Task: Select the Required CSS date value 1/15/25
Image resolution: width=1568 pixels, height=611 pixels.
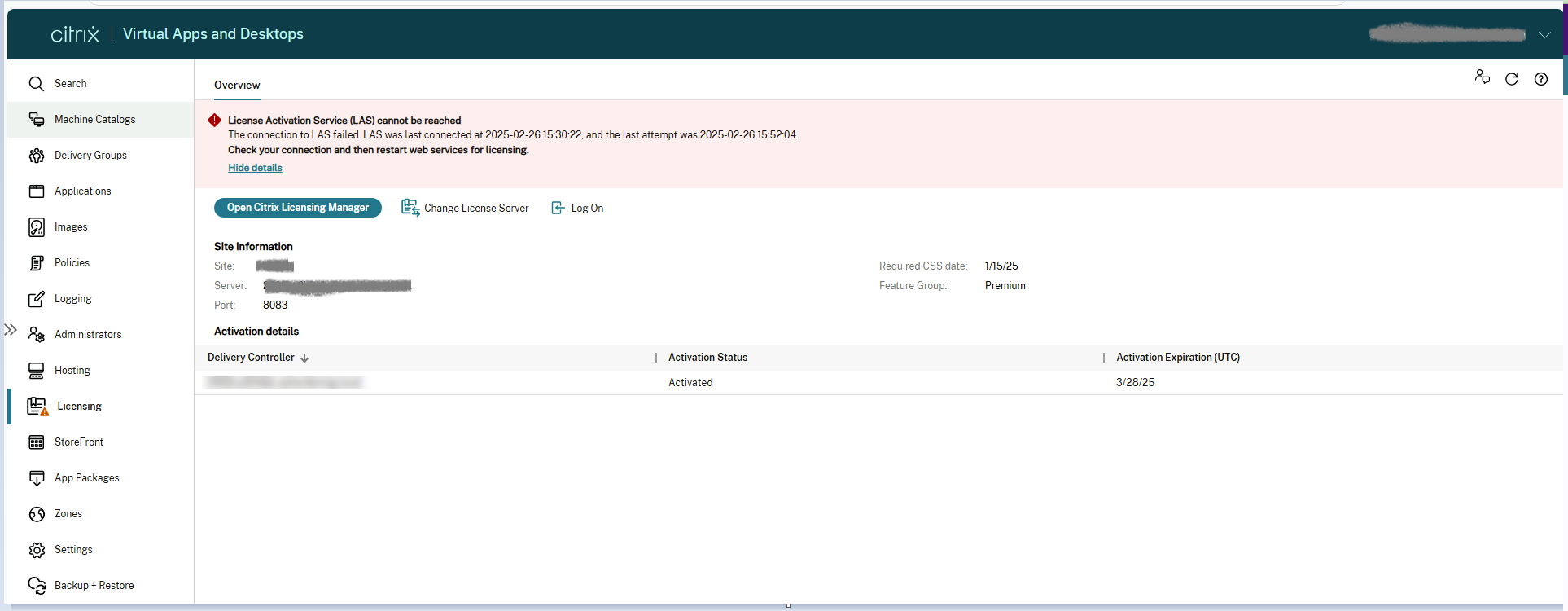Action: [1001, 266]
